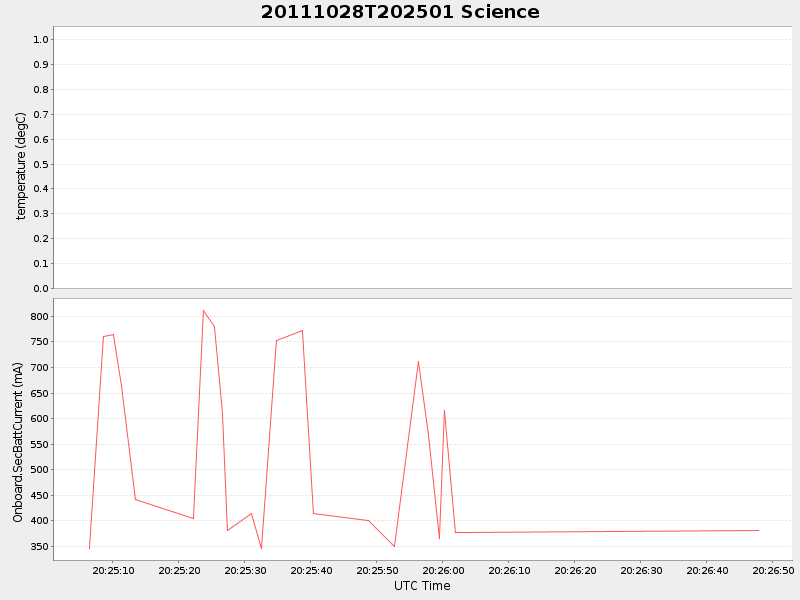Click the 450 mA tick label
The image size is (800, 600).
[x=39, y=495]
